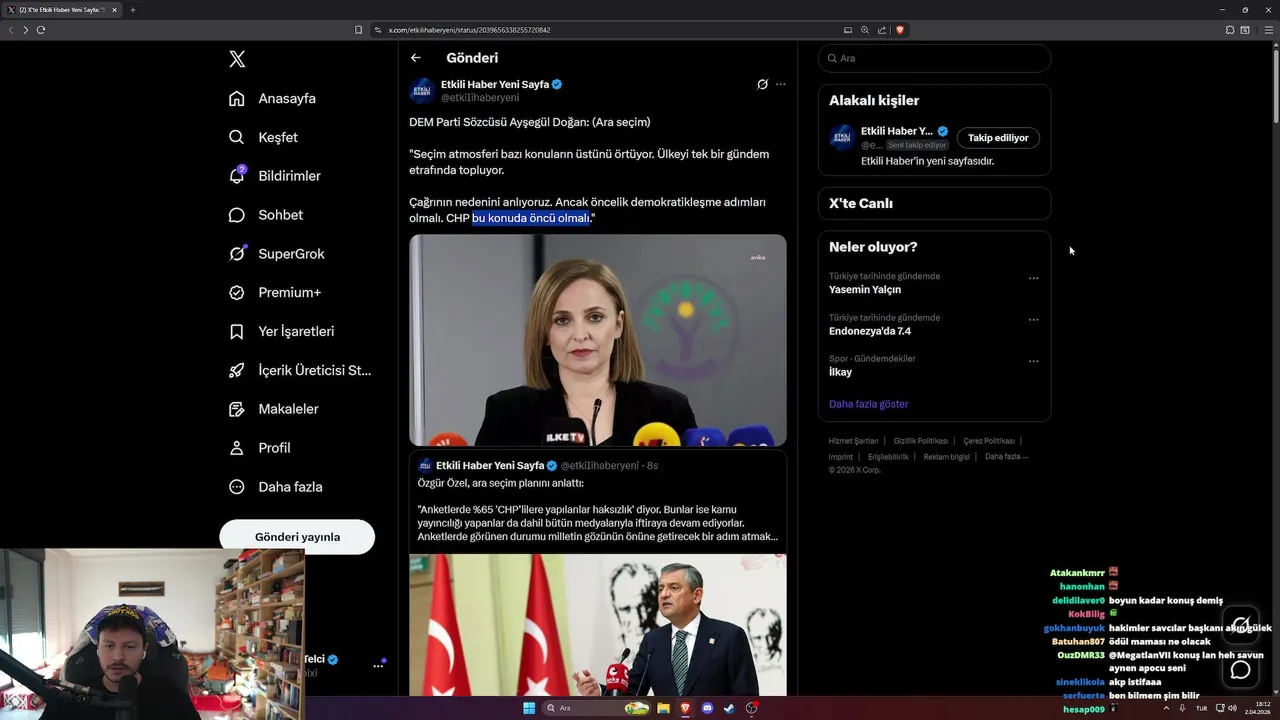
Task: Click the Grok icon on the post
Action: [x=762, y=84]
